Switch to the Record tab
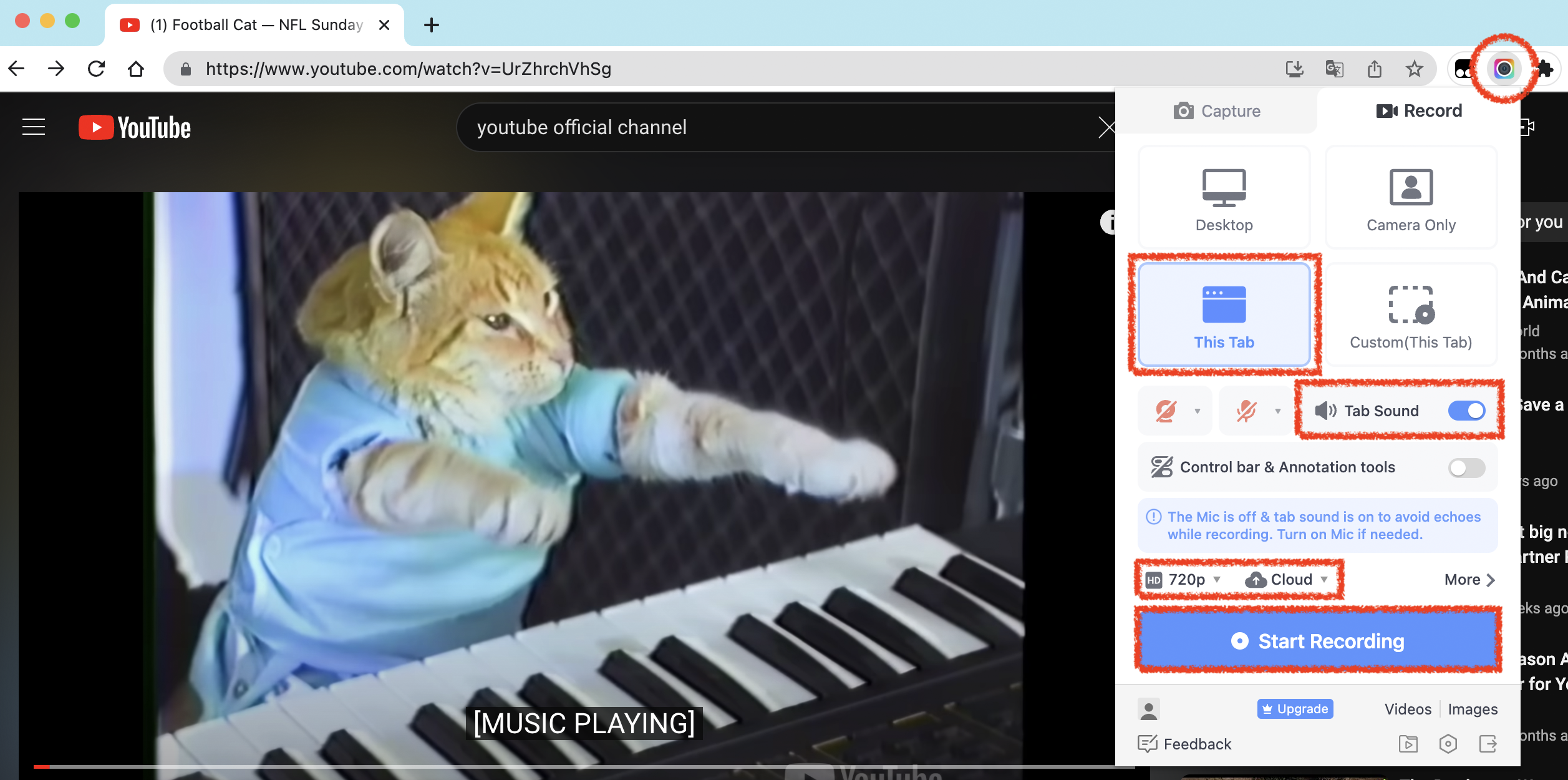The width and height of the screenshot is (1568, 780). tap(1419, 111)
